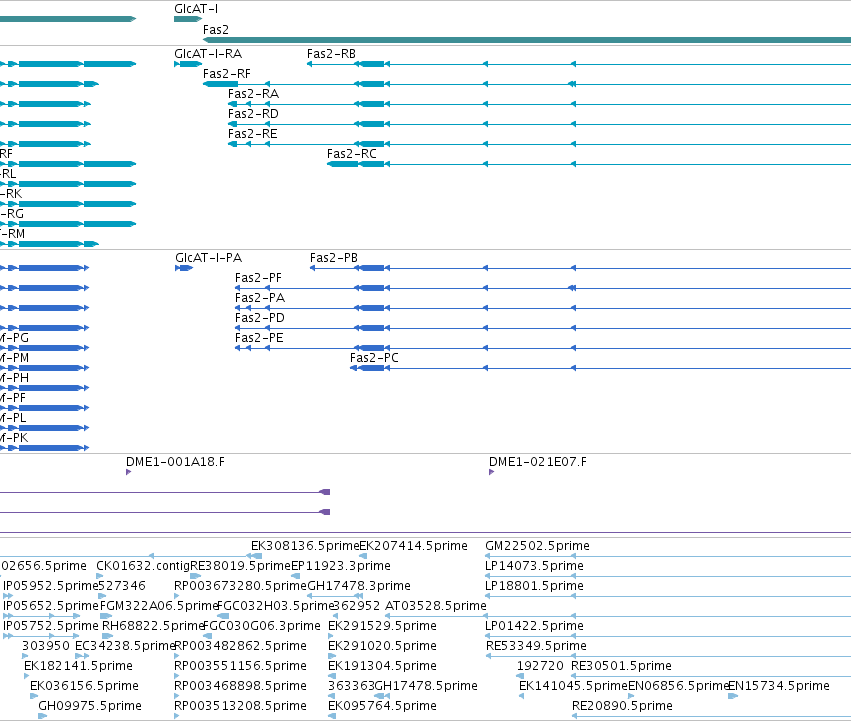Click the Fas2-RE transcript label
The image size is (851, 721).
252,134
